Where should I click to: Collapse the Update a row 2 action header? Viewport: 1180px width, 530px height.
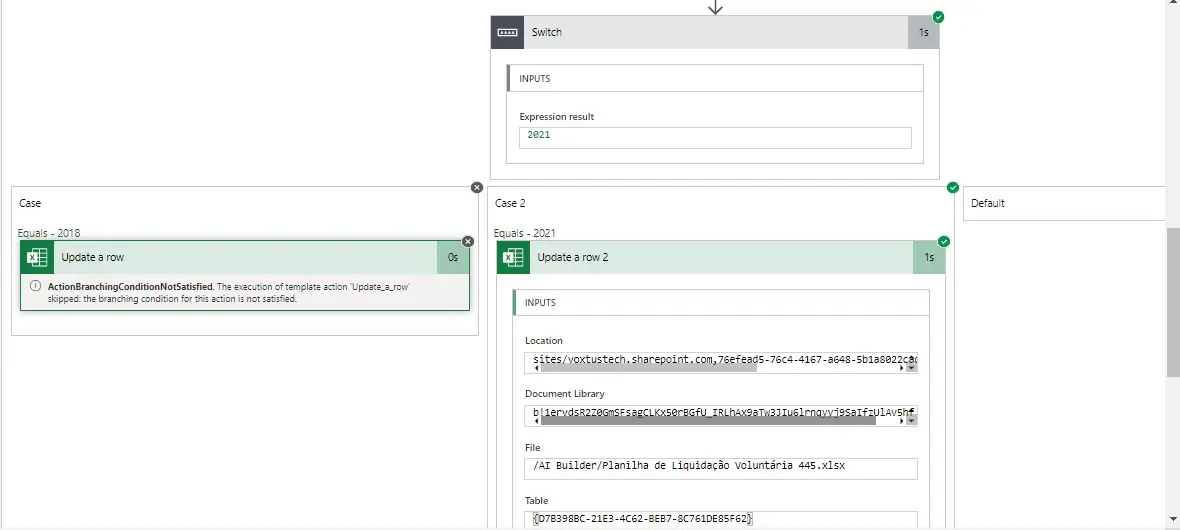point(720,258)
